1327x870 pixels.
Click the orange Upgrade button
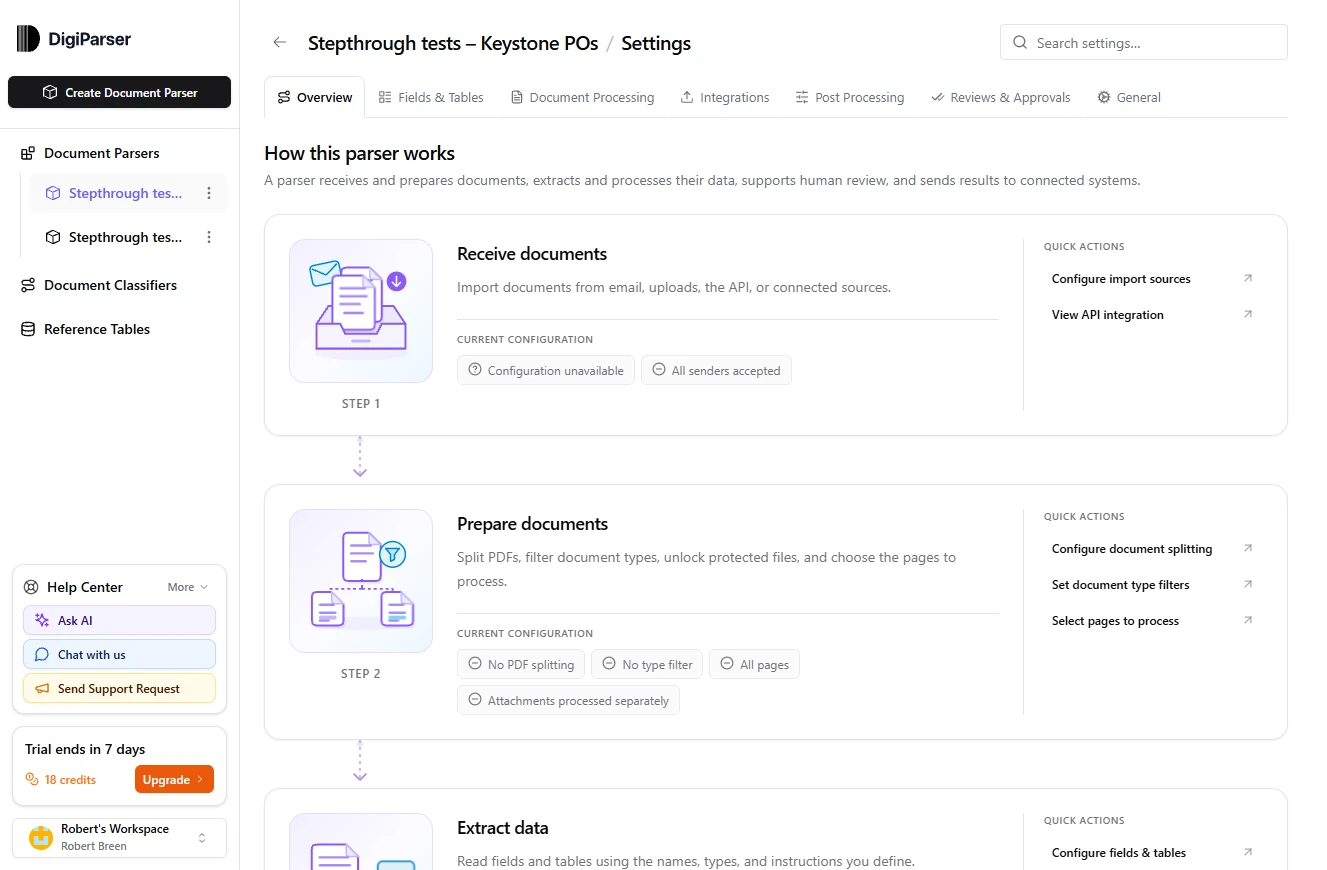[174, 779]
